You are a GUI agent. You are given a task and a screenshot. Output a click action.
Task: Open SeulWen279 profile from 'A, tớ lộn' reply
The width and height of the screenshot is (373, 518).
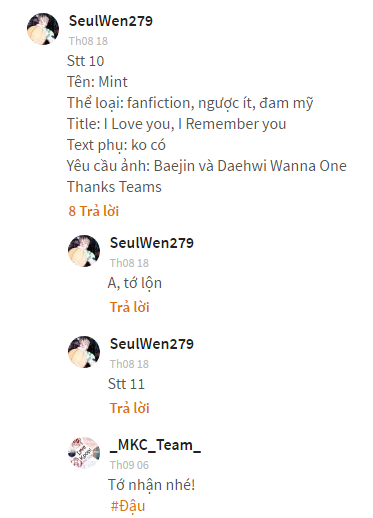click(x=152, y=243)
